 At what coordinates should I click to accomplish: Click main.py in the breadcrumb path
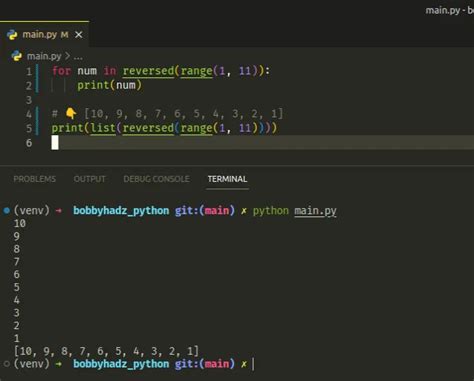(x=44, y=56)
